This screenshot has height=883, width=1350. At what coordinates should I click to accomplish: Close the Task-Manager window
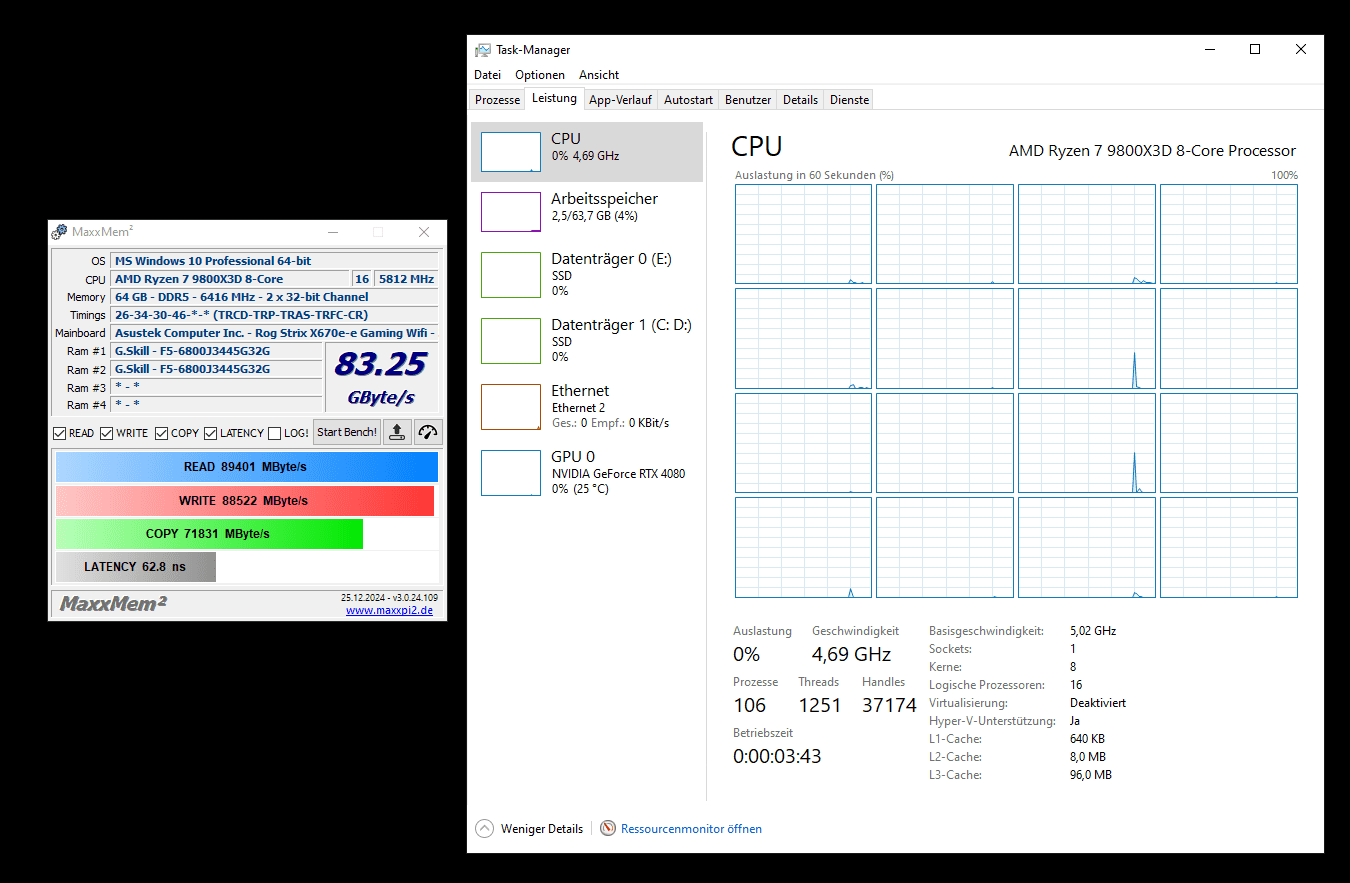pos(1301,49)
